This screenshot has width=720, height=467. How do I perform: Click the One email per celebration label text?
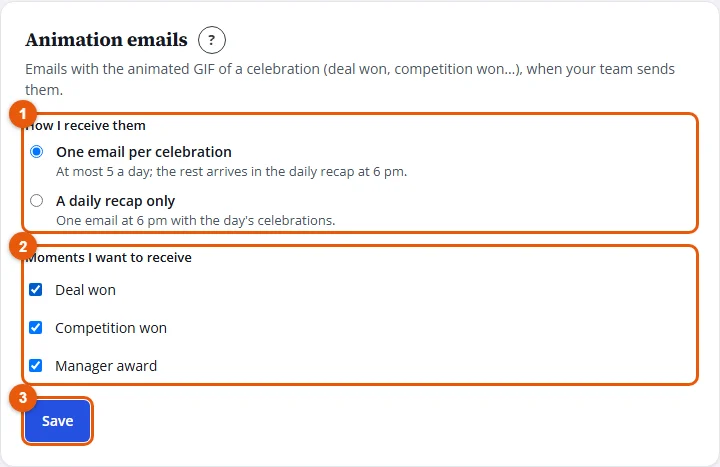(144, 152)
